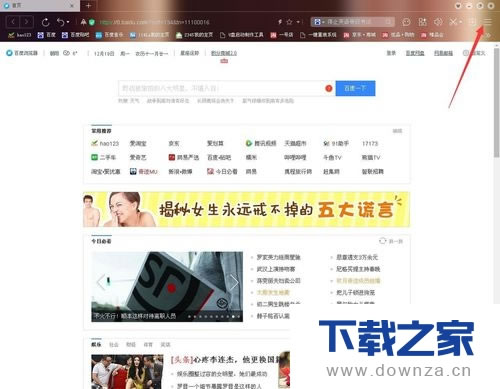Viewport: 500px width, 389px height.
Task: Open the 腾讯视频 site shortcut
Action: point(261,143)
